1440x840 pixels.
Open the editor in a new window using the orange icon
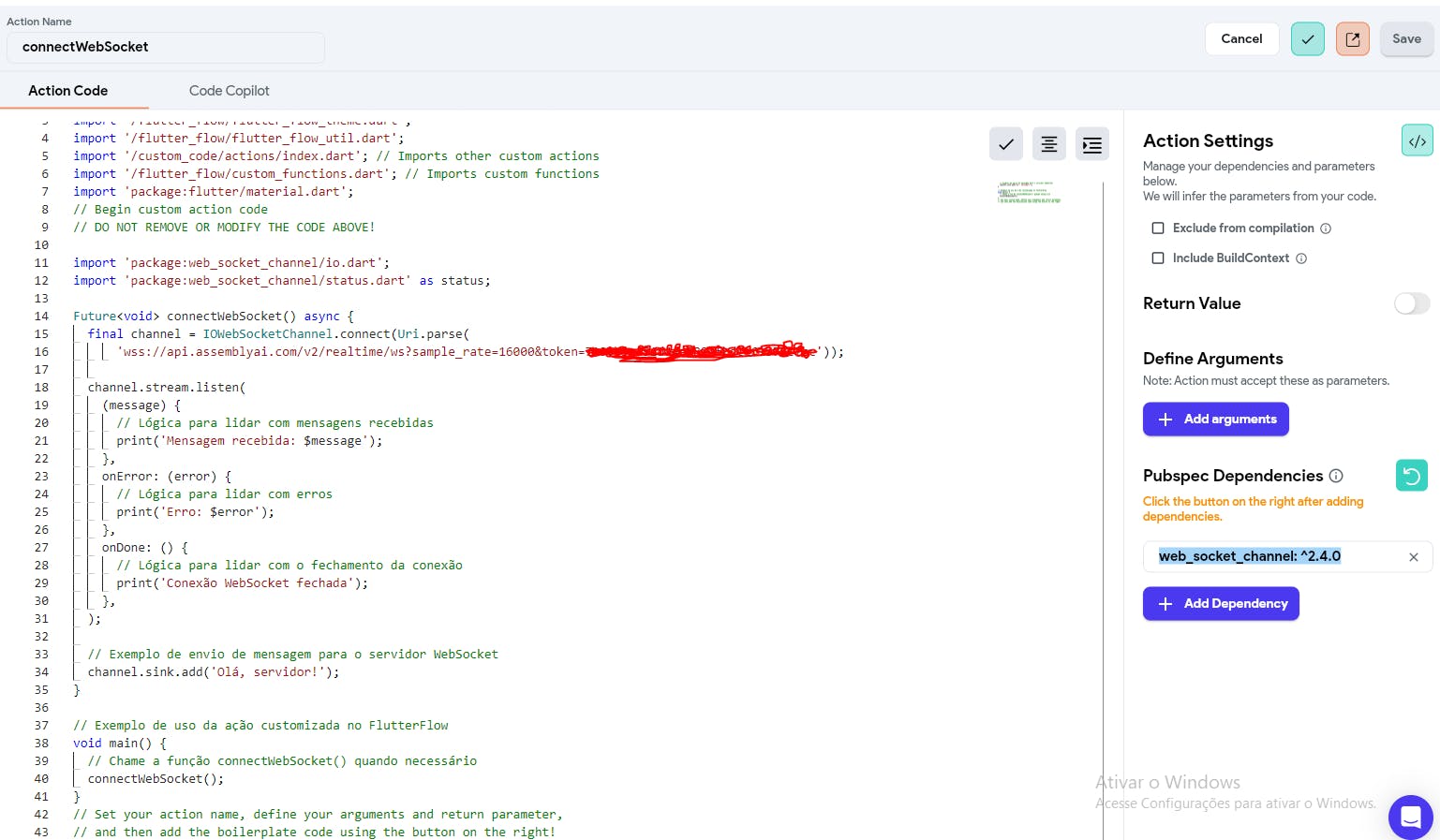click(x=1352, y=39)
